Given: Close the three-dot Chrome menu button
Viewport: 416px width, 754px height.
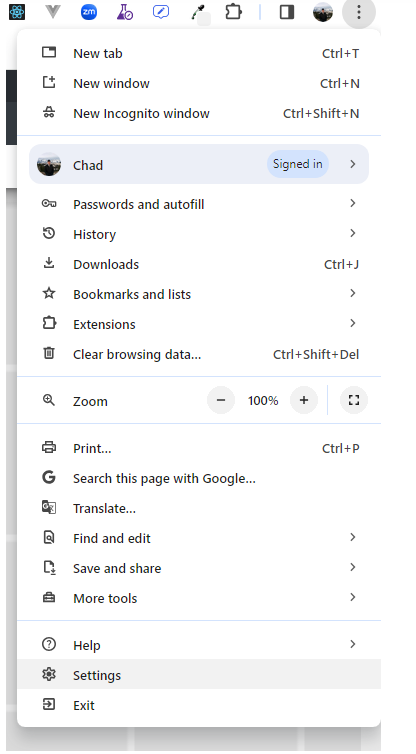Looking at the screenshot, I should click(x=359, y=12).
